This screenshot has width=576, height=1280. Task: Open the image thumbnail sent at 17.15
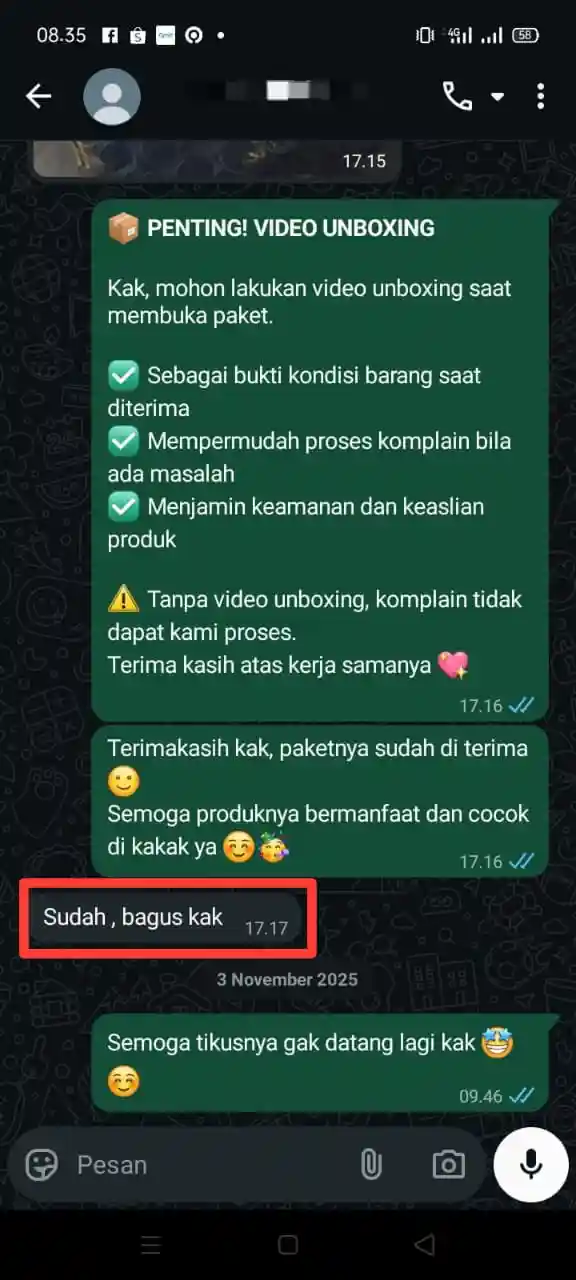[x=216, y=159]
